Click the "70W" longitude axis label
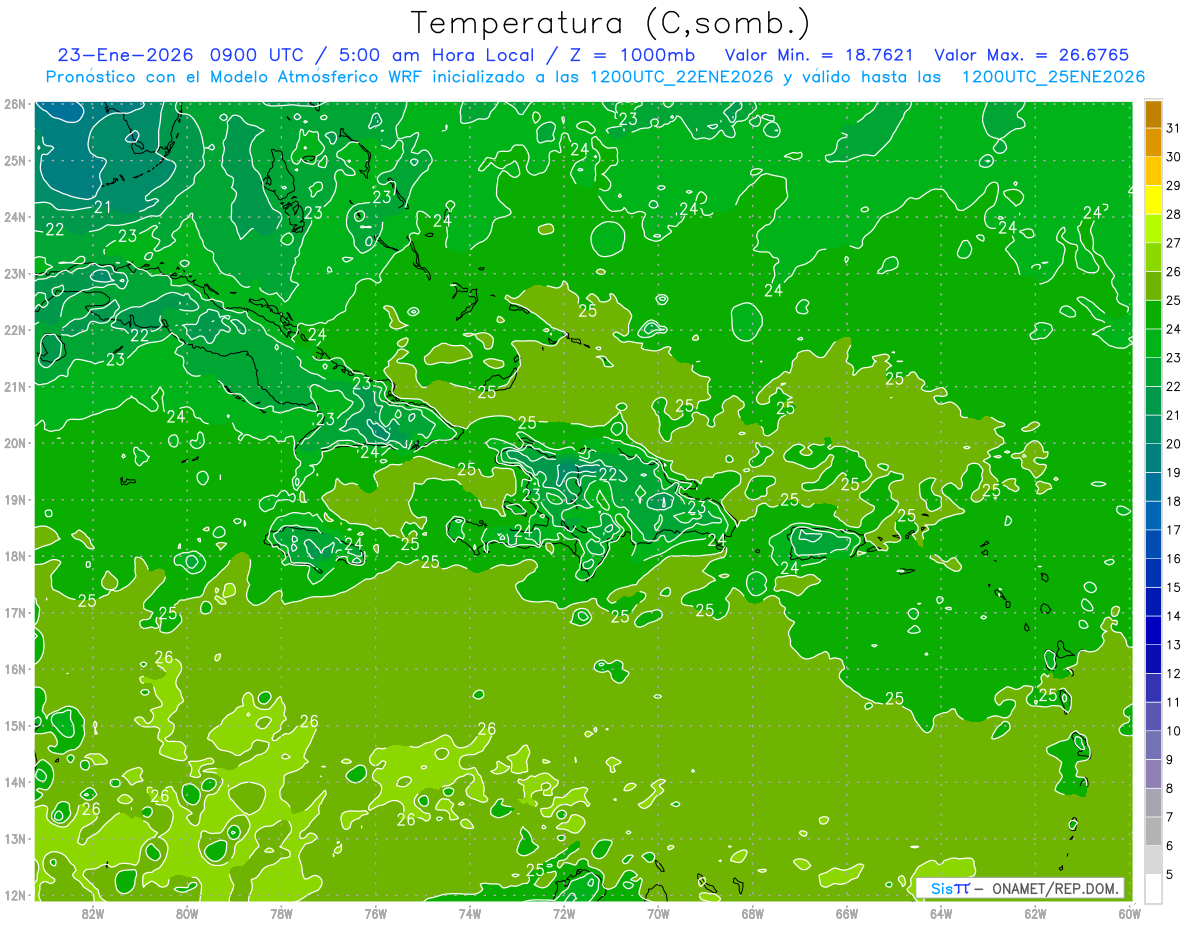Screen dimensions: 1200x927 click(658, 913)
